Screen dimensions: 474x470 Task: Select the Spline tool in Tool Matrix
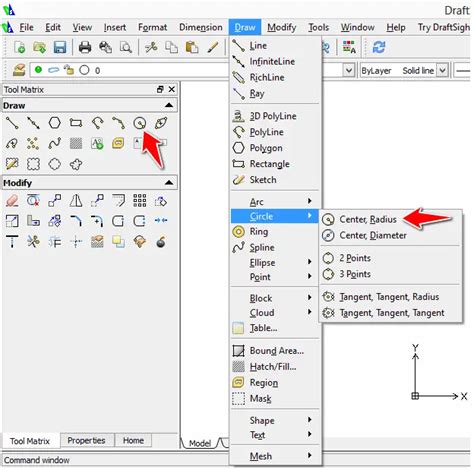tap(55, 144)
